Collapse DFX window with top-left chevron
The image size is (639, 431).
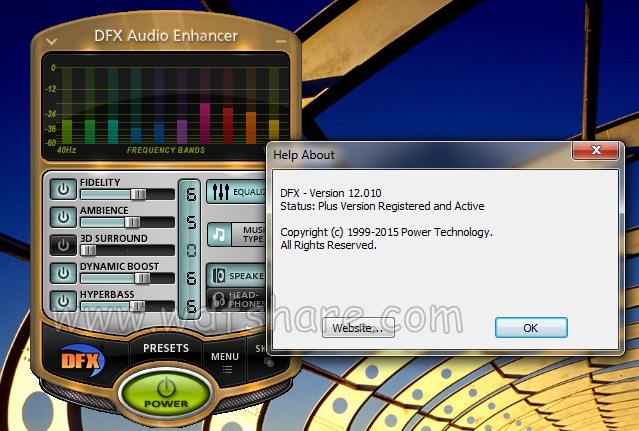[x=51, y=41]
